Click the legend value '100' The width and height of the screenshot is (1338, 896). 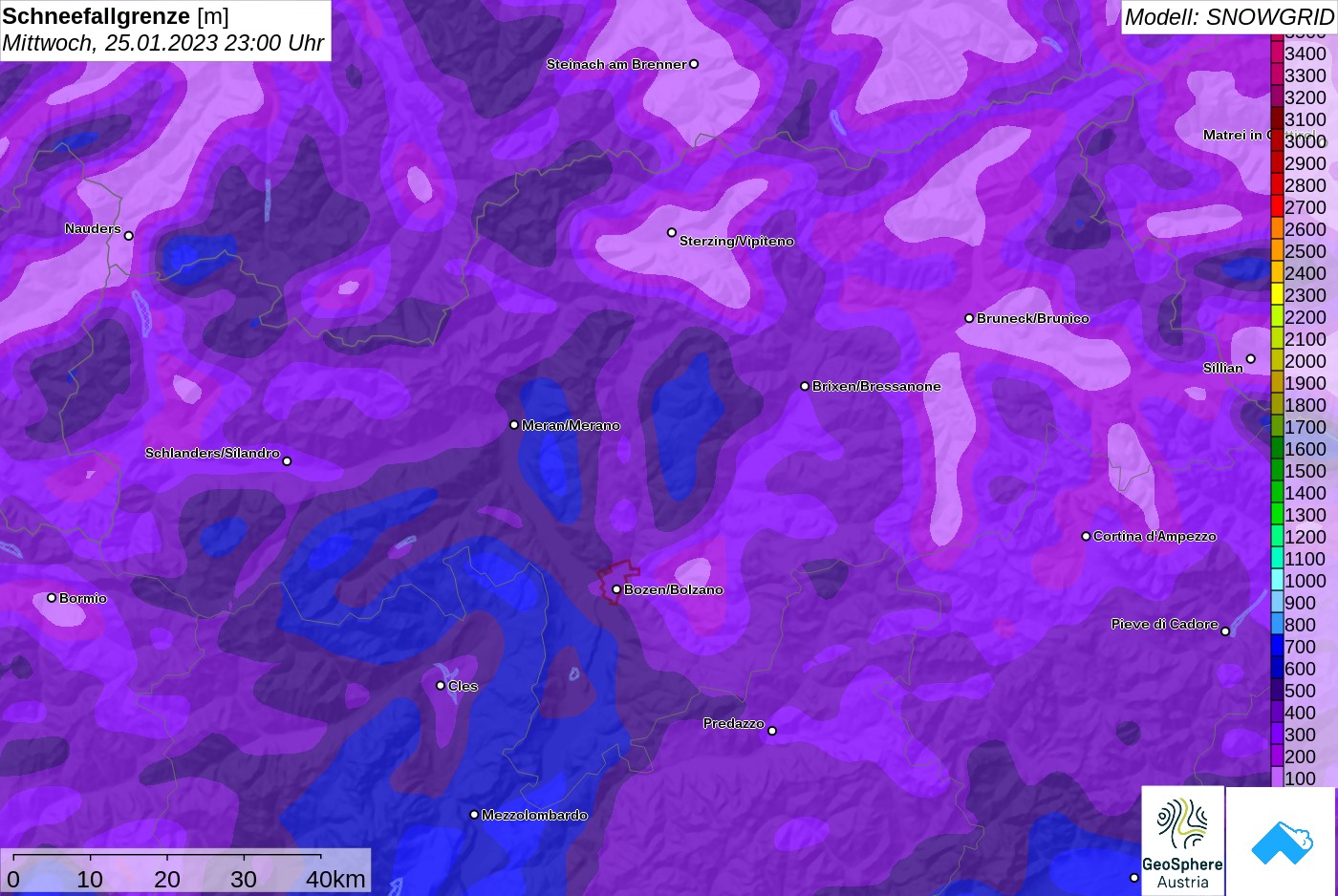(x=1300, y=779)
